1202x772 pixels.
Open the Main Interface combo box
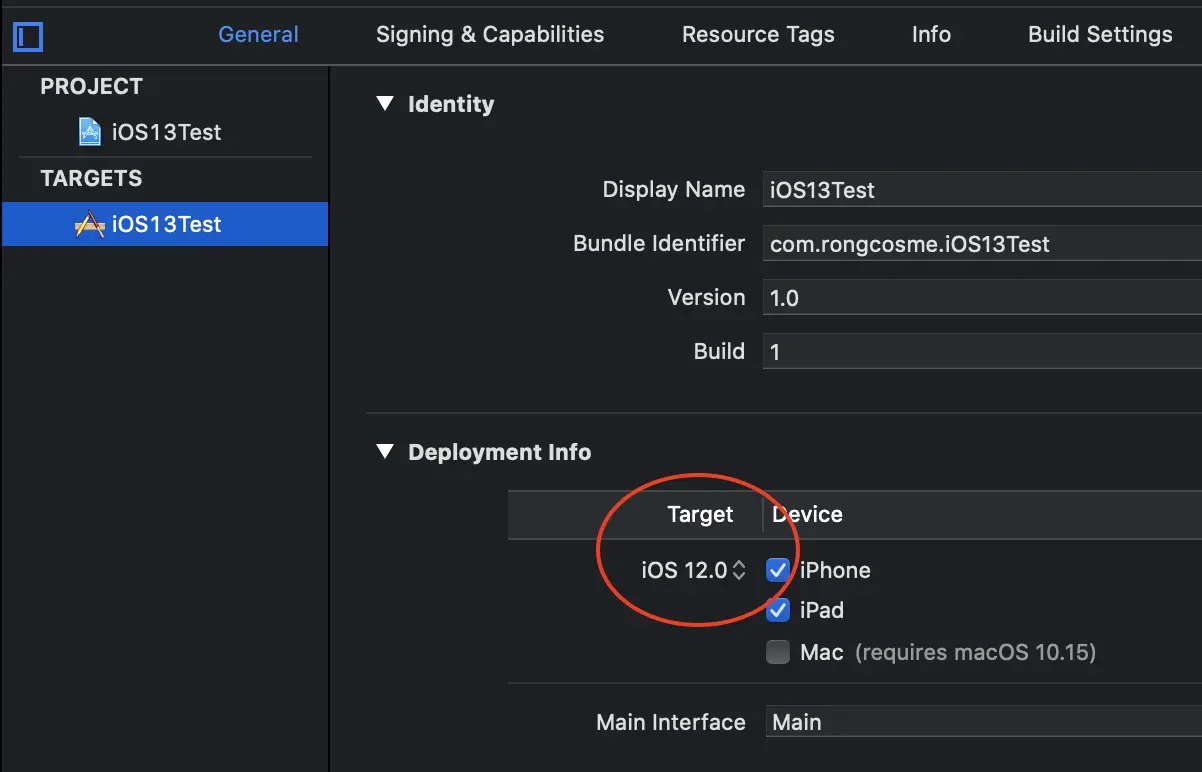982,722
